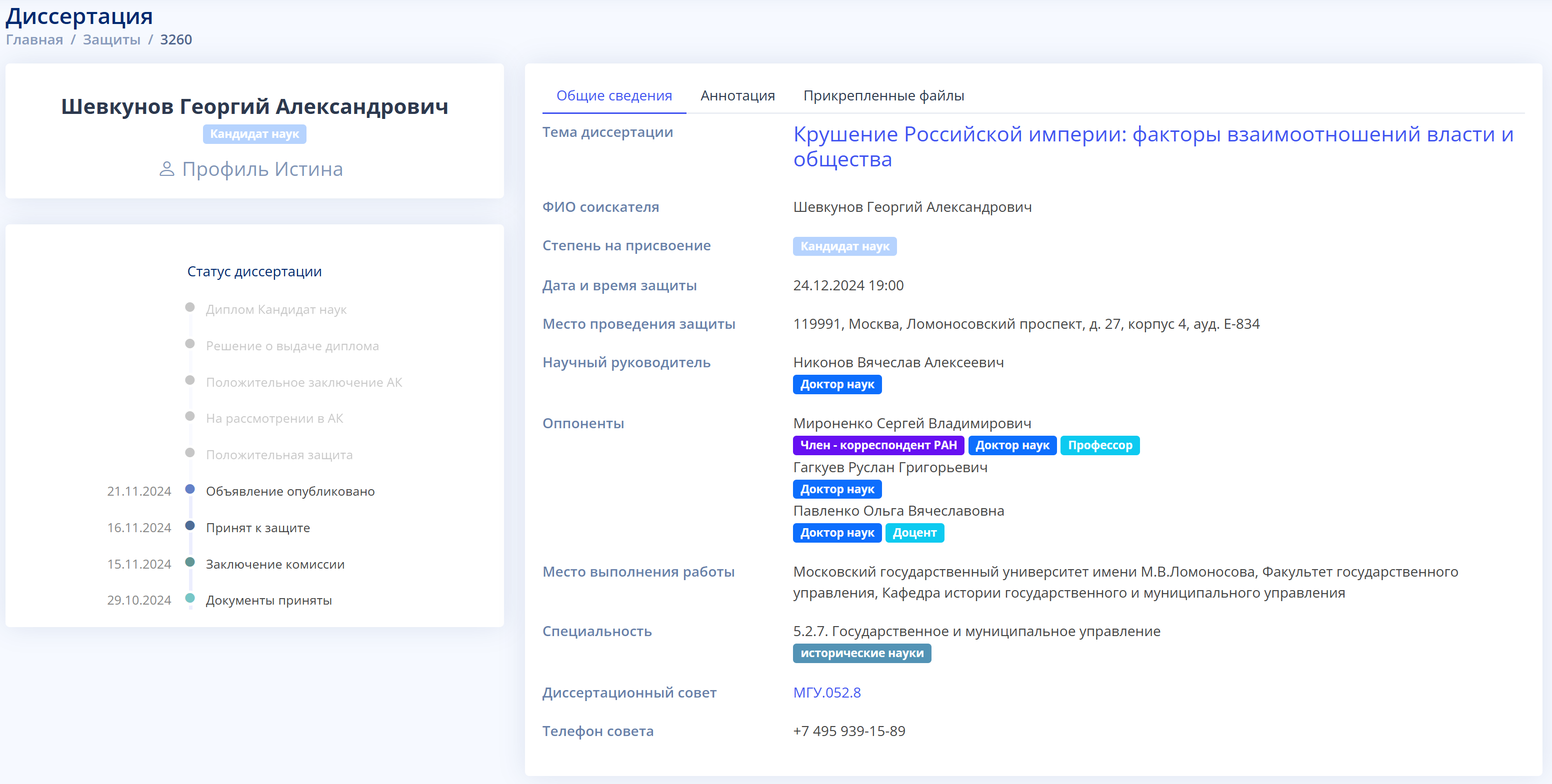Select status text Документы приняты

point(268,600)
